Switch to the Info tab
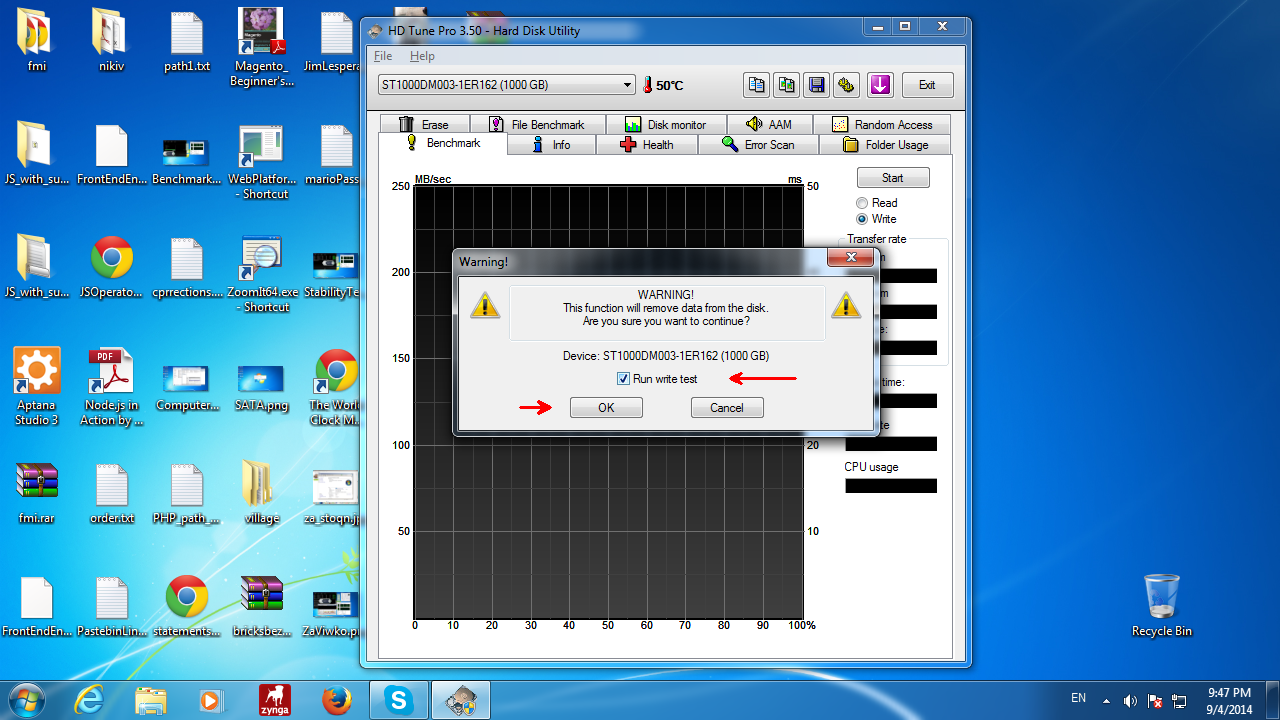1280x720 pixels. tap(552, 145)
